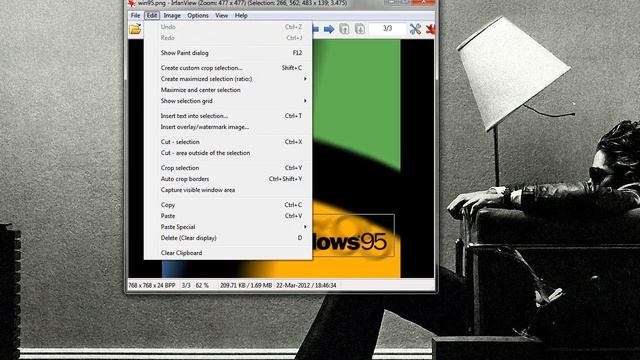640x360 pixels.
Task: Open the View menu
Action: click(222, 16)
